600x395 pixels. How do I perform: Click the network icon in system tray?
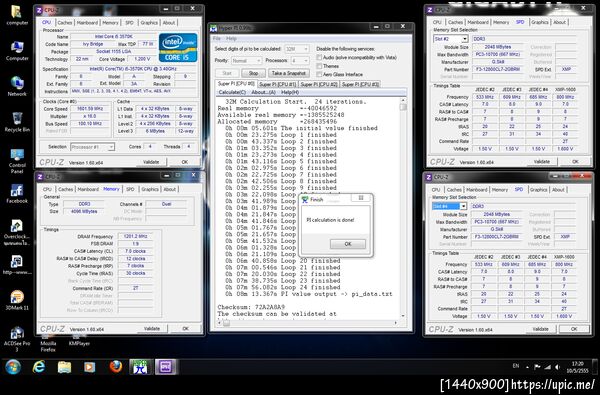click(x=548, y=367)
